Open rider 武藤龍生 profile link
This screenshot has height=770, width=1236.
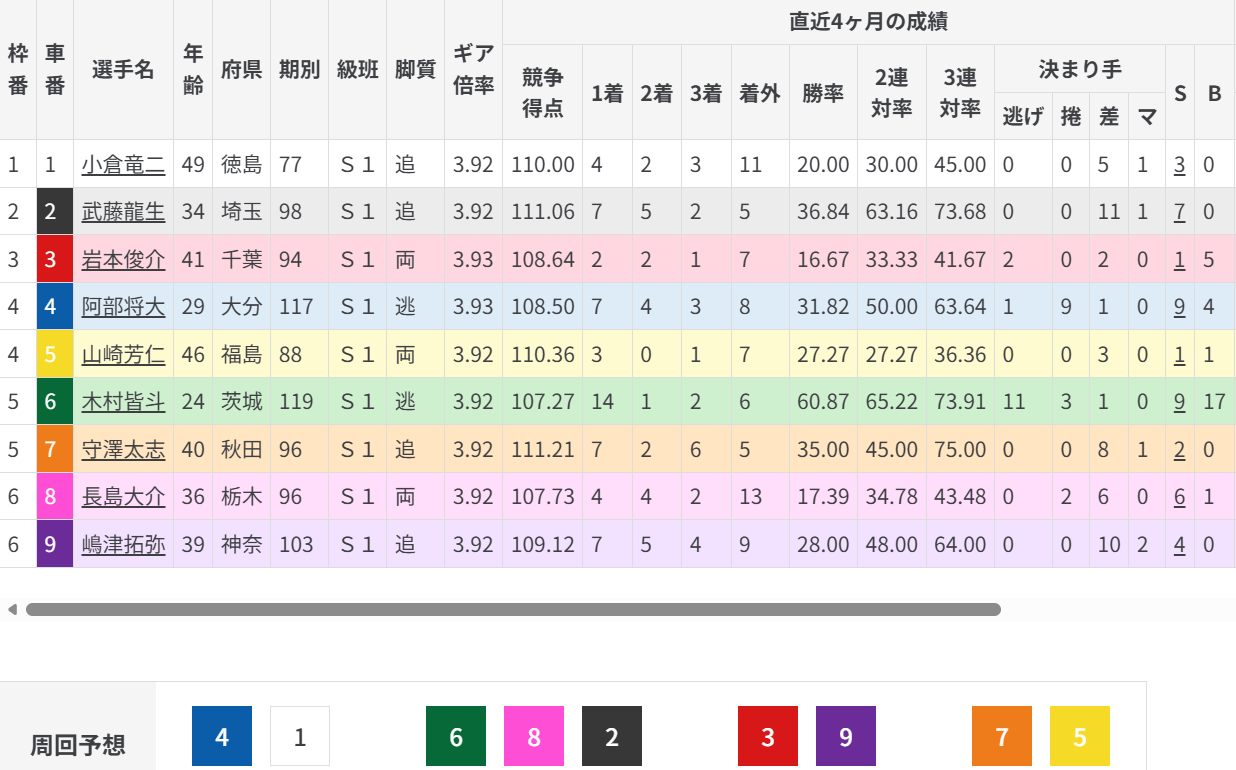[123, 211]
